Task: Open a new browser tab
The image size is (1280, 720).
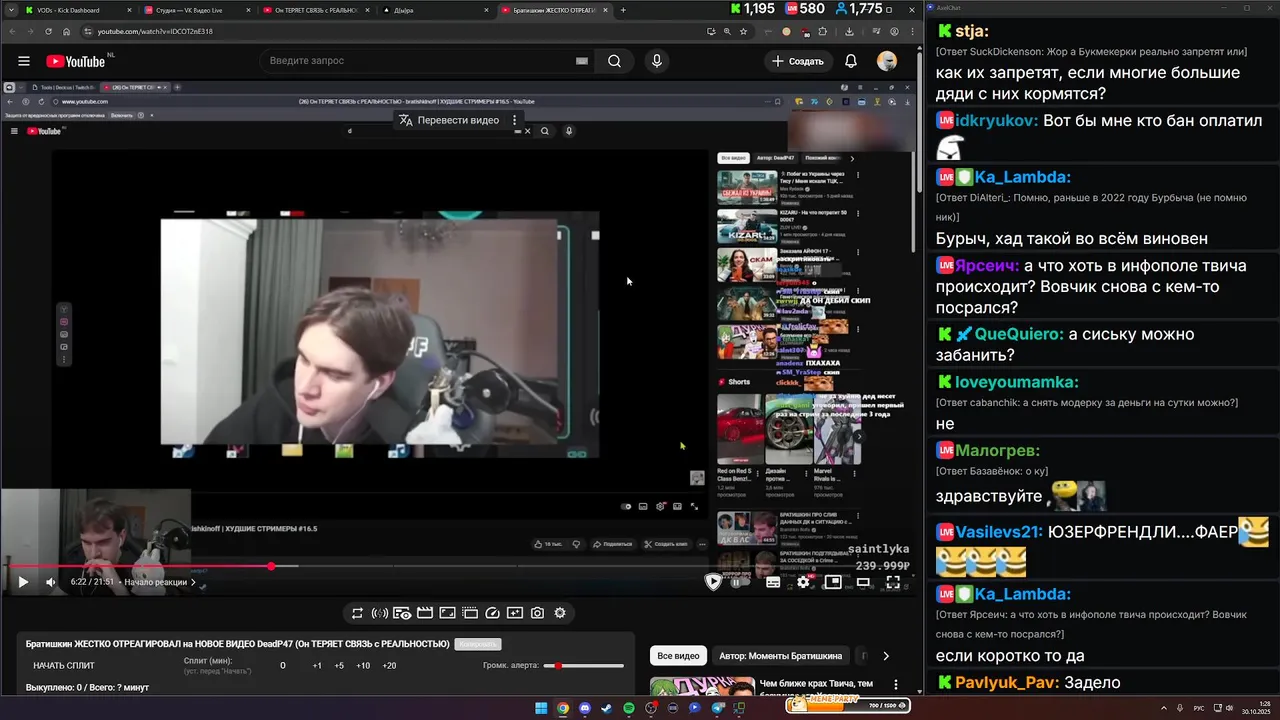Action: click(623, 10)
